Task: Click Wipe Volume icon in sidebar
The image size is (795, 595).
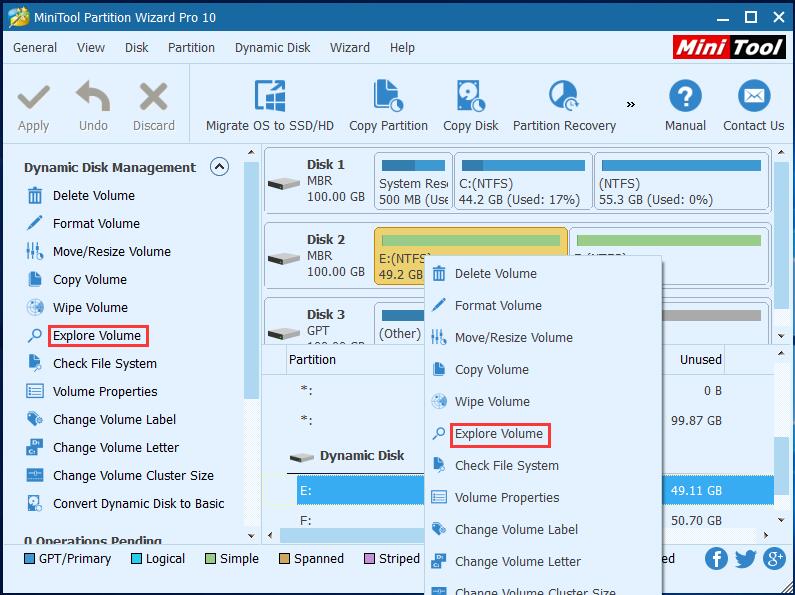Action: (x=34, y=307)
